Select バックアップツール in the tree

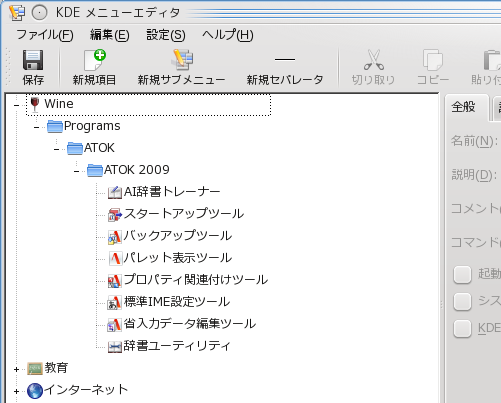pos(178,236)
